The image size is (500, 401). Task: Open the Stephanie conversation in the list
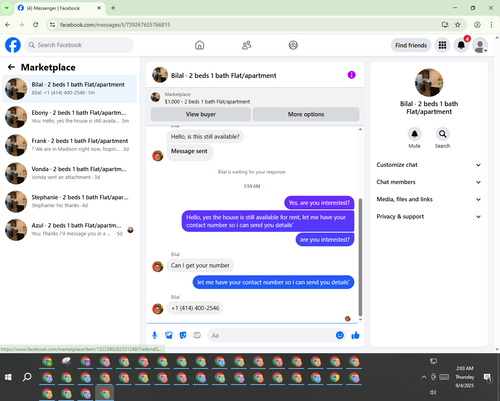point(69,202)
